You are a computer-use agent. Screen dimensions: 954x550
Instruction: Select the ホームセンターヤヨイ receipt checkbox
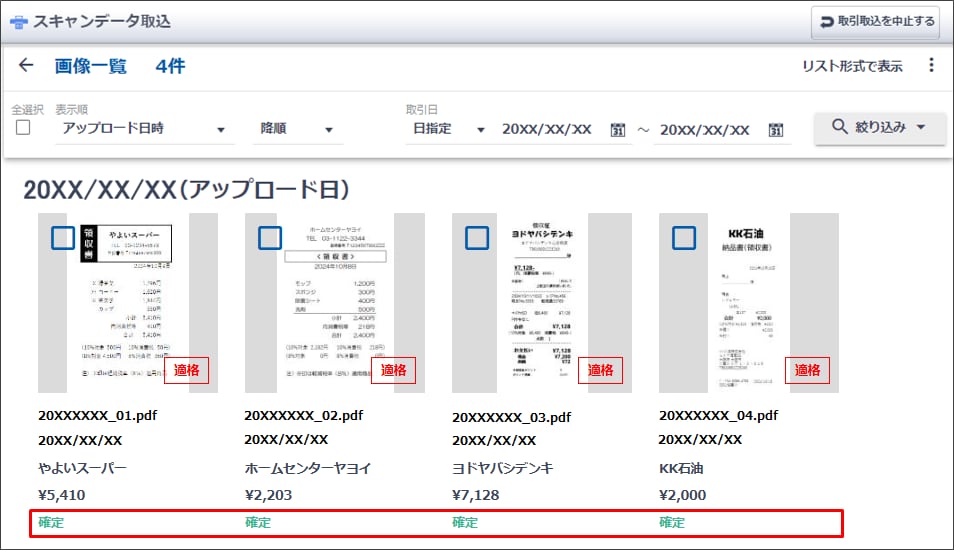(270, 238)
